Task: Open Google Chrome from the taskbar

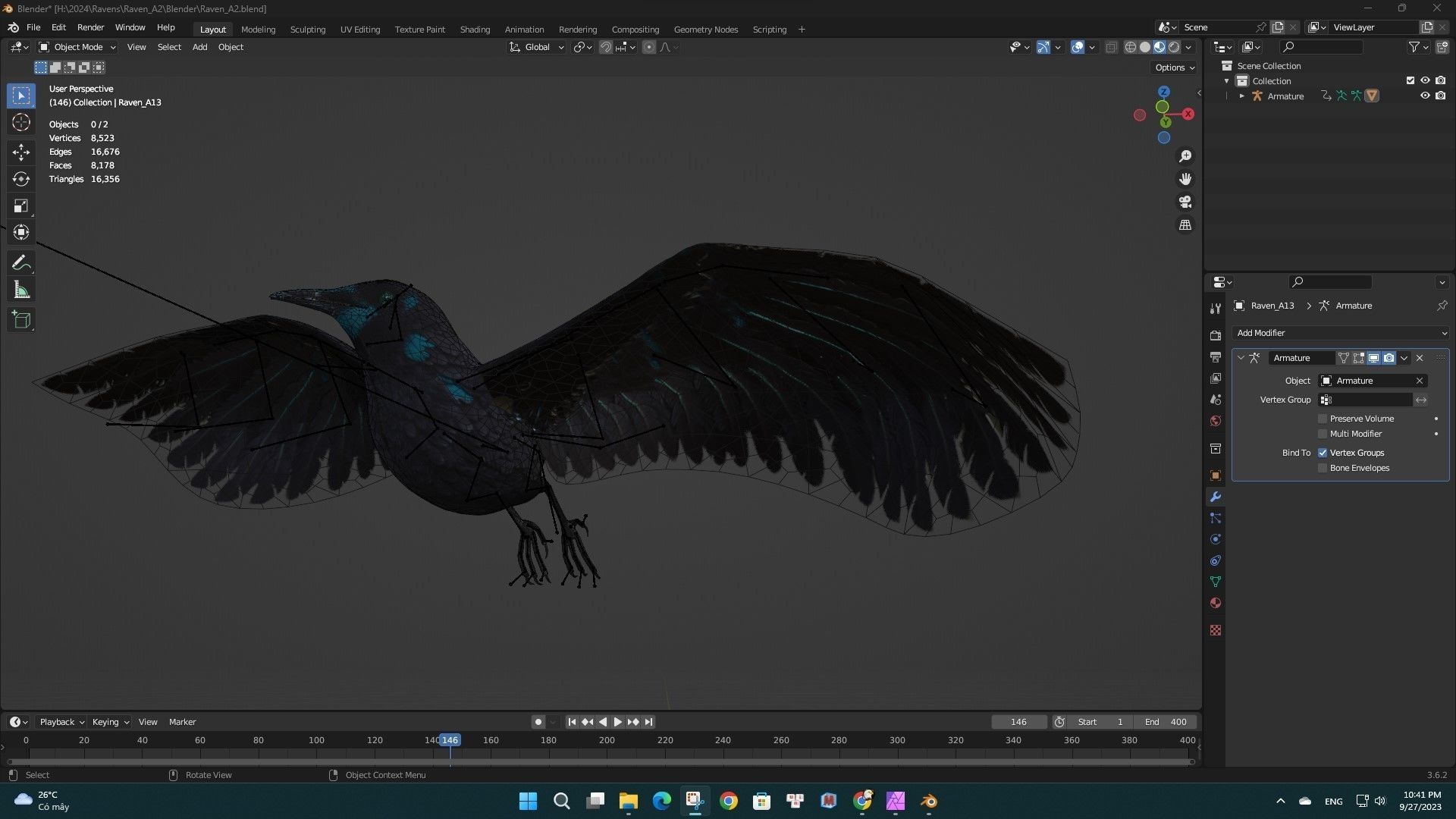Action: tap(729, 801)
